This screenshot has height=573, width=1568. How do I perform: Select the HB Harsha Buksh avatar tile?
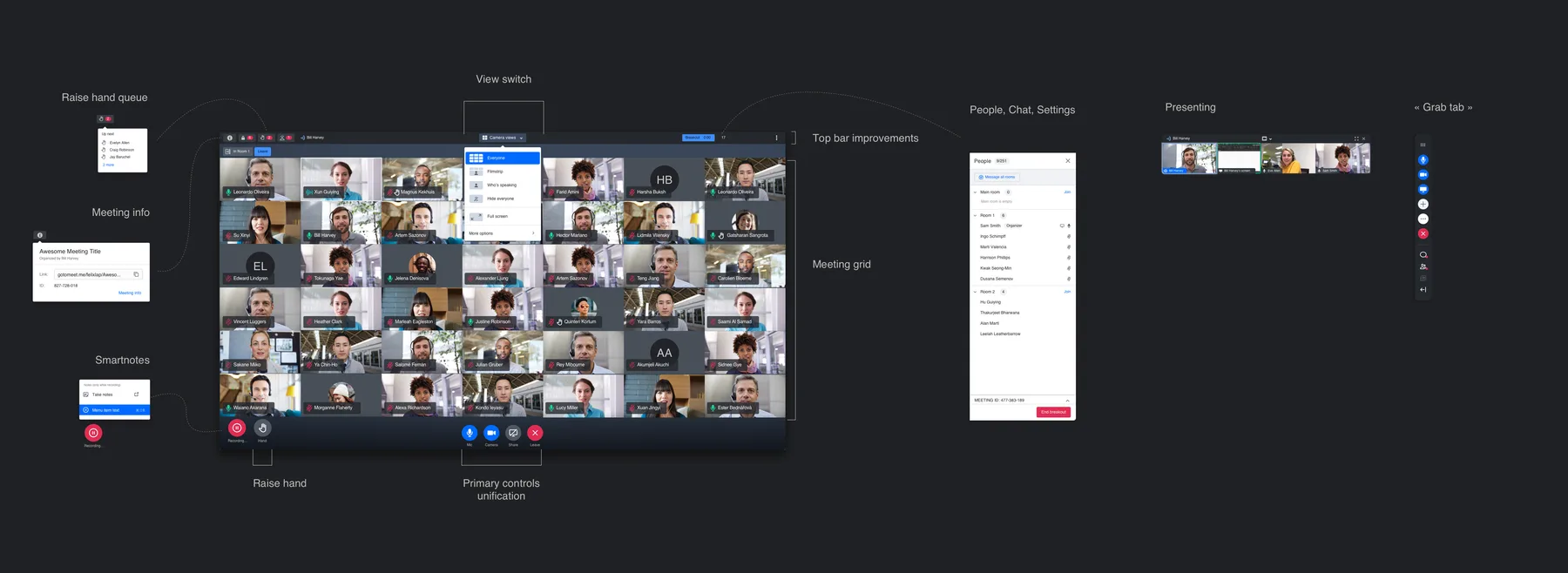(x=665, y=179)
